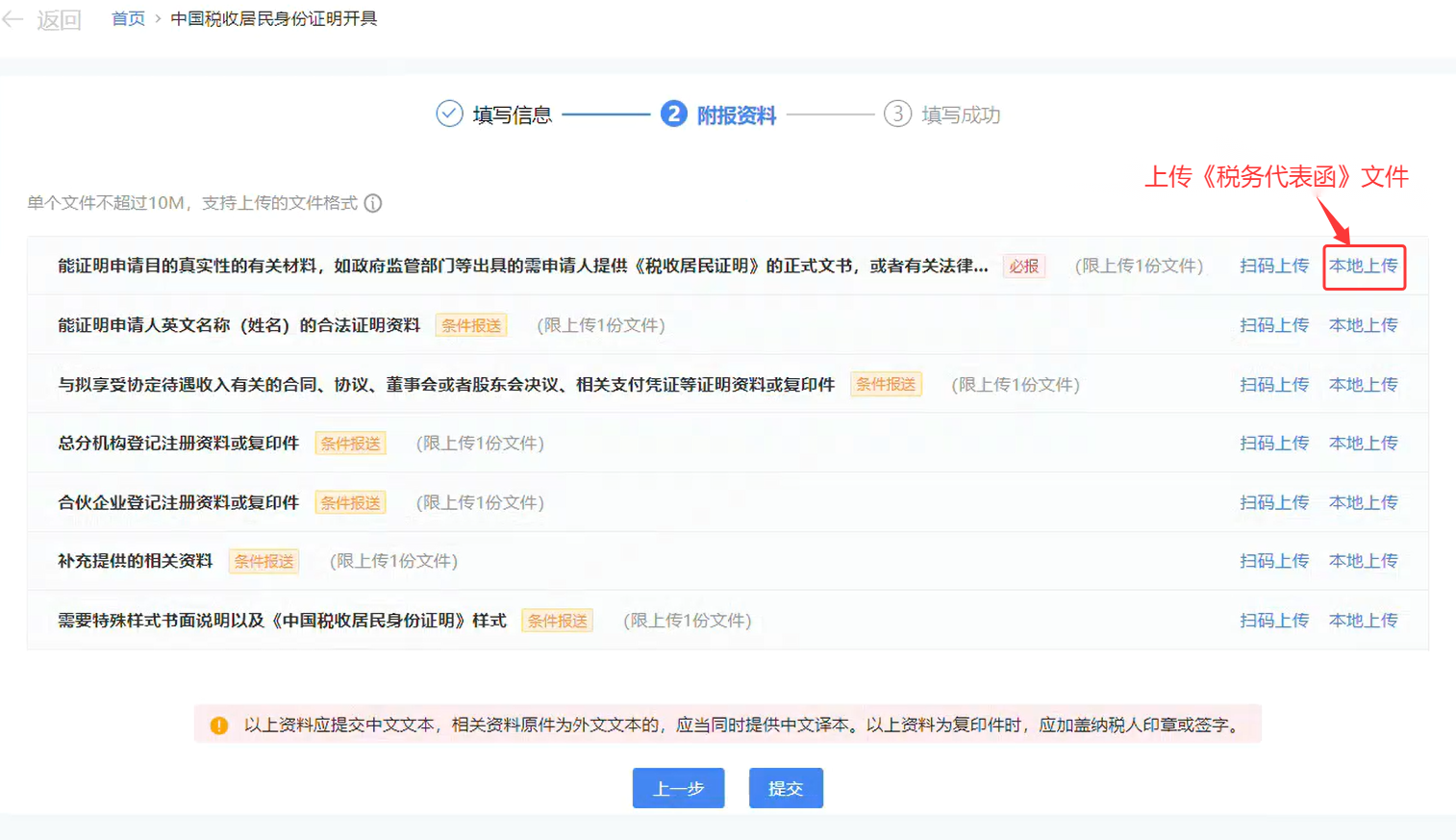Image resolution: width=1456 pixels, height=840 pixels.
Task: Click 本地上传 for 补充提供的相关资料 row
Action: coord(1363,561)
